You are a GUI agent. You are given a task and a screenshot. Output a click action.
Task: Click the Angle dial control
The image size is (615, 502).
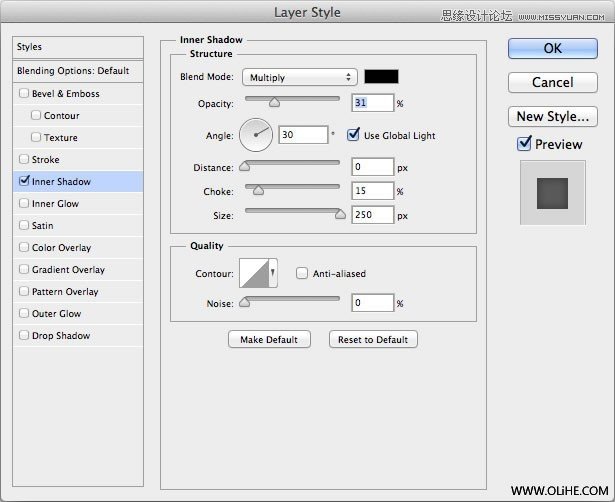256,135
